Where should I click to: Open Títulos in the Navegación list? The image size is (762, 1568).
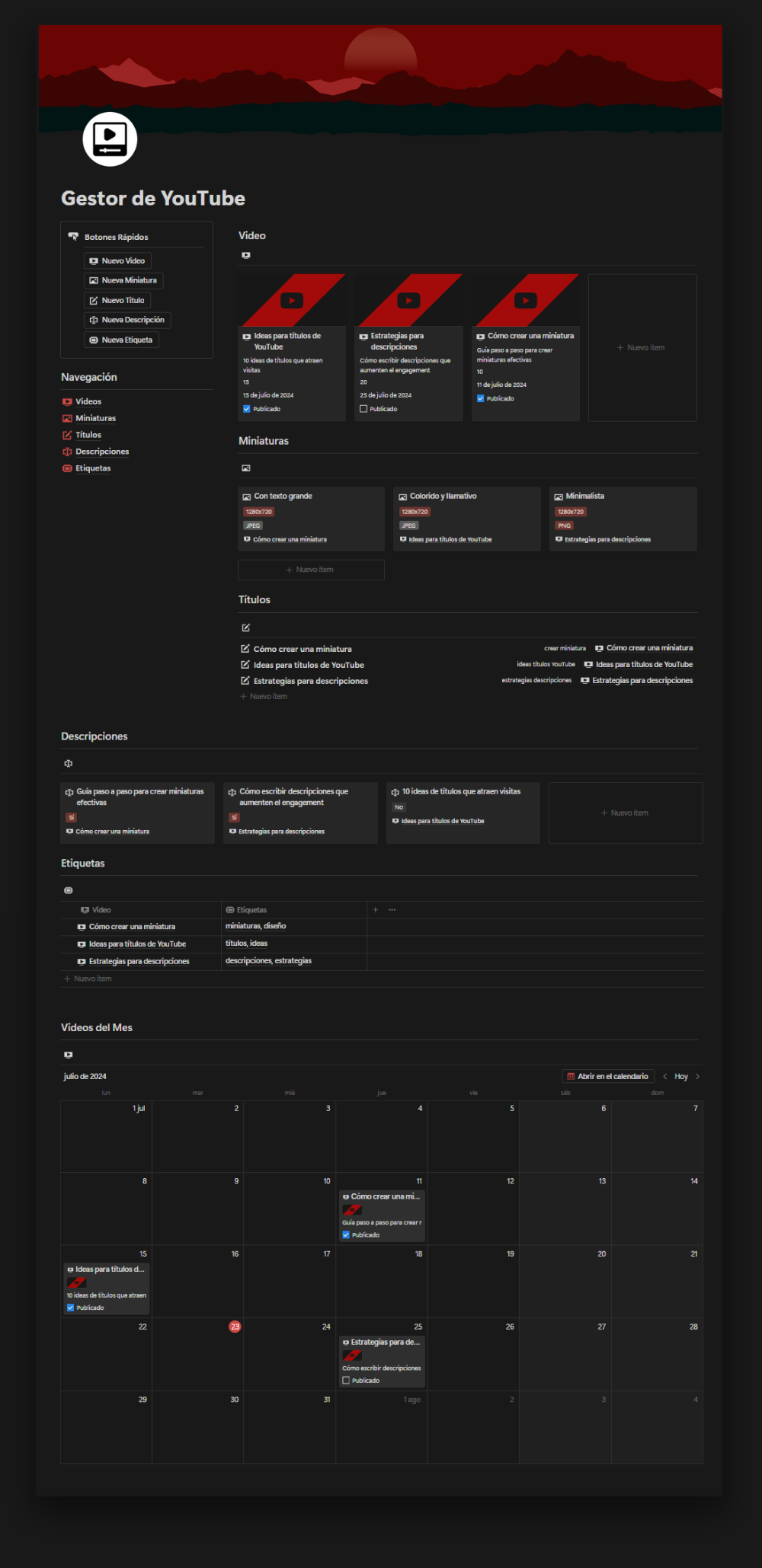click(88, 435)
